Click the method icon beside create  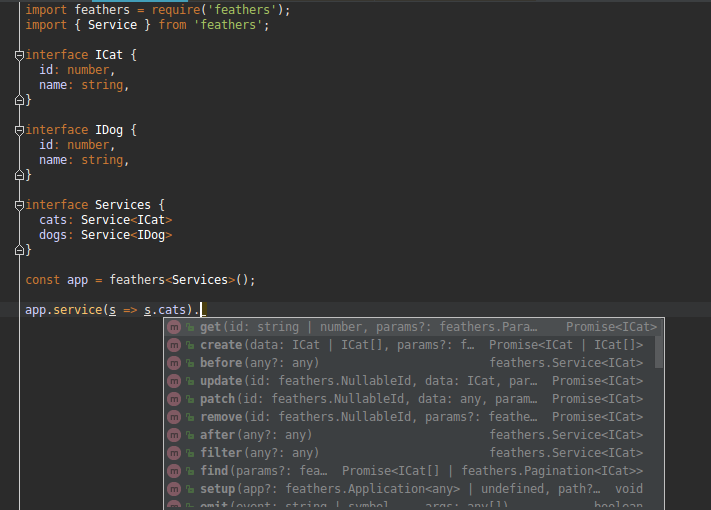174,345
